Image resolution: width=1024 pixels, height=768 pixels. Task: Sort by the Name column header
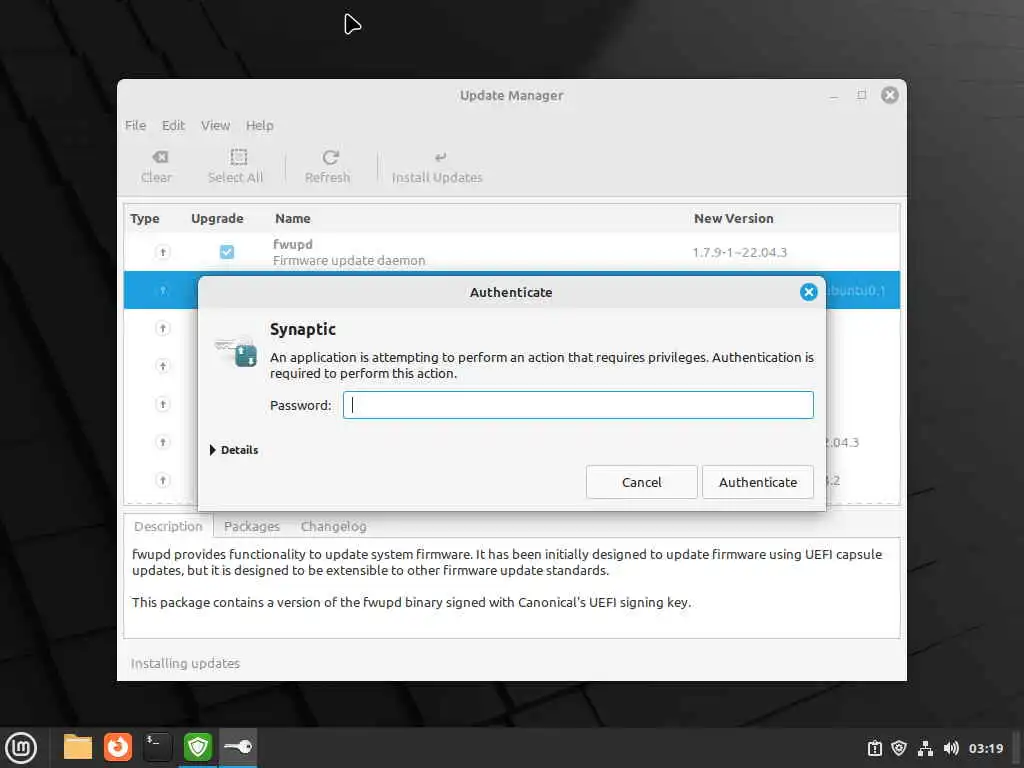[293, 218]
